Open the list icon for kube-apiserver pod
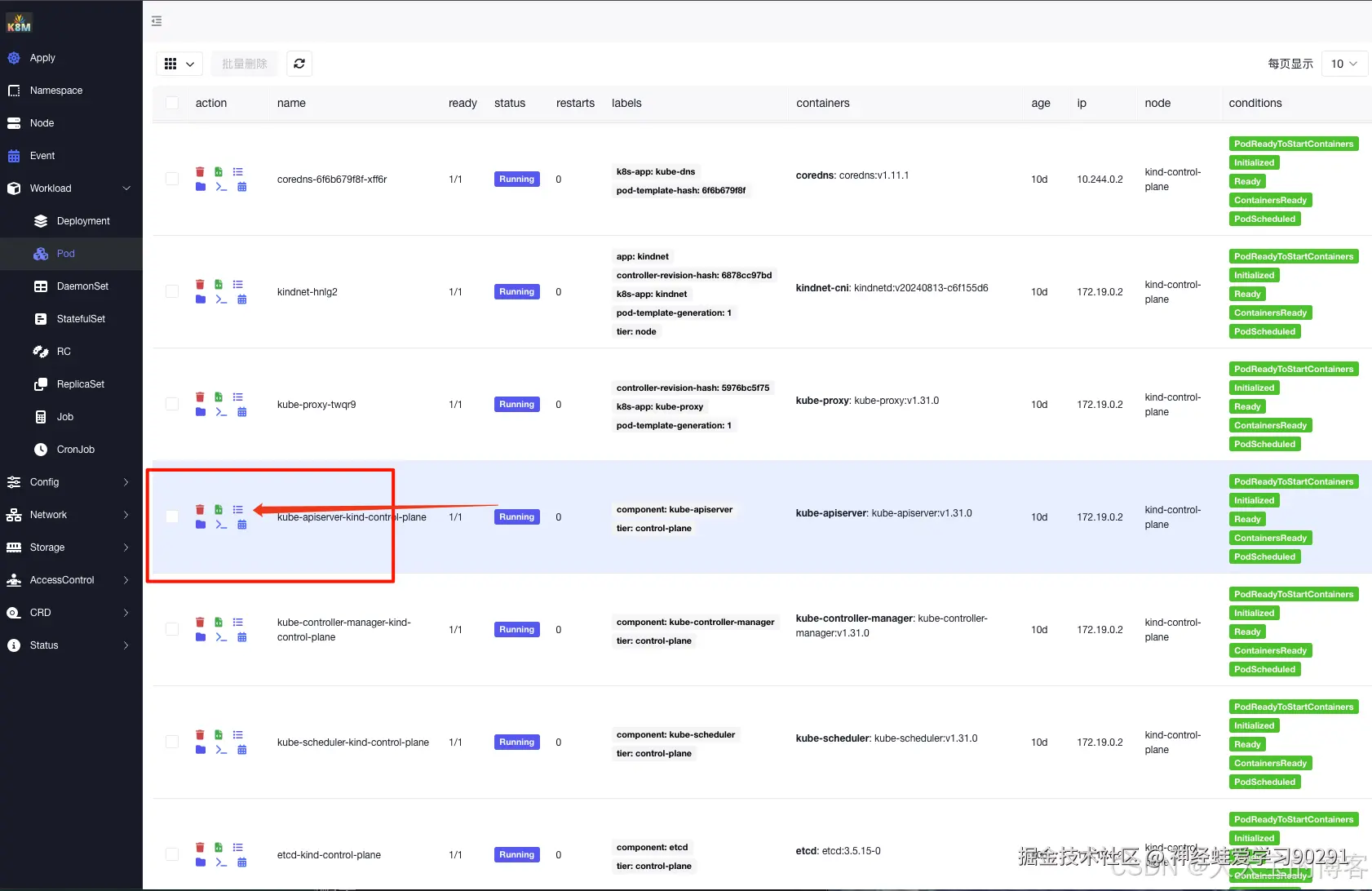The width and height of the screenshot is (1372, 891). point(238,509)
